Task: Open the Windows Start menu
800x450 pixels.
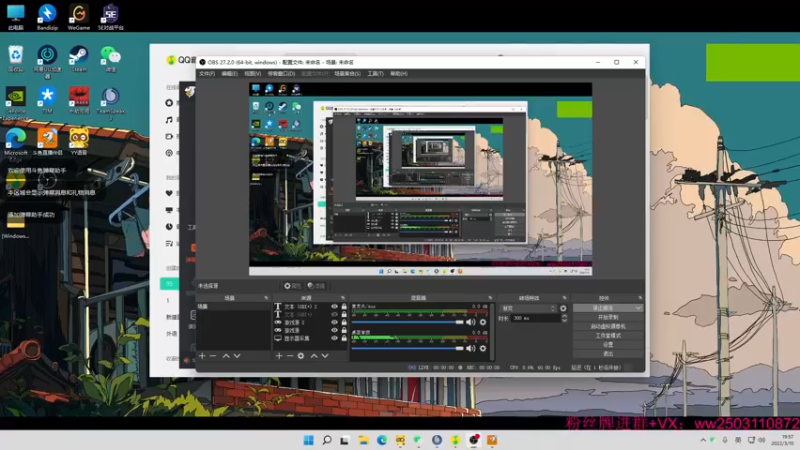Action: [309, 440]
